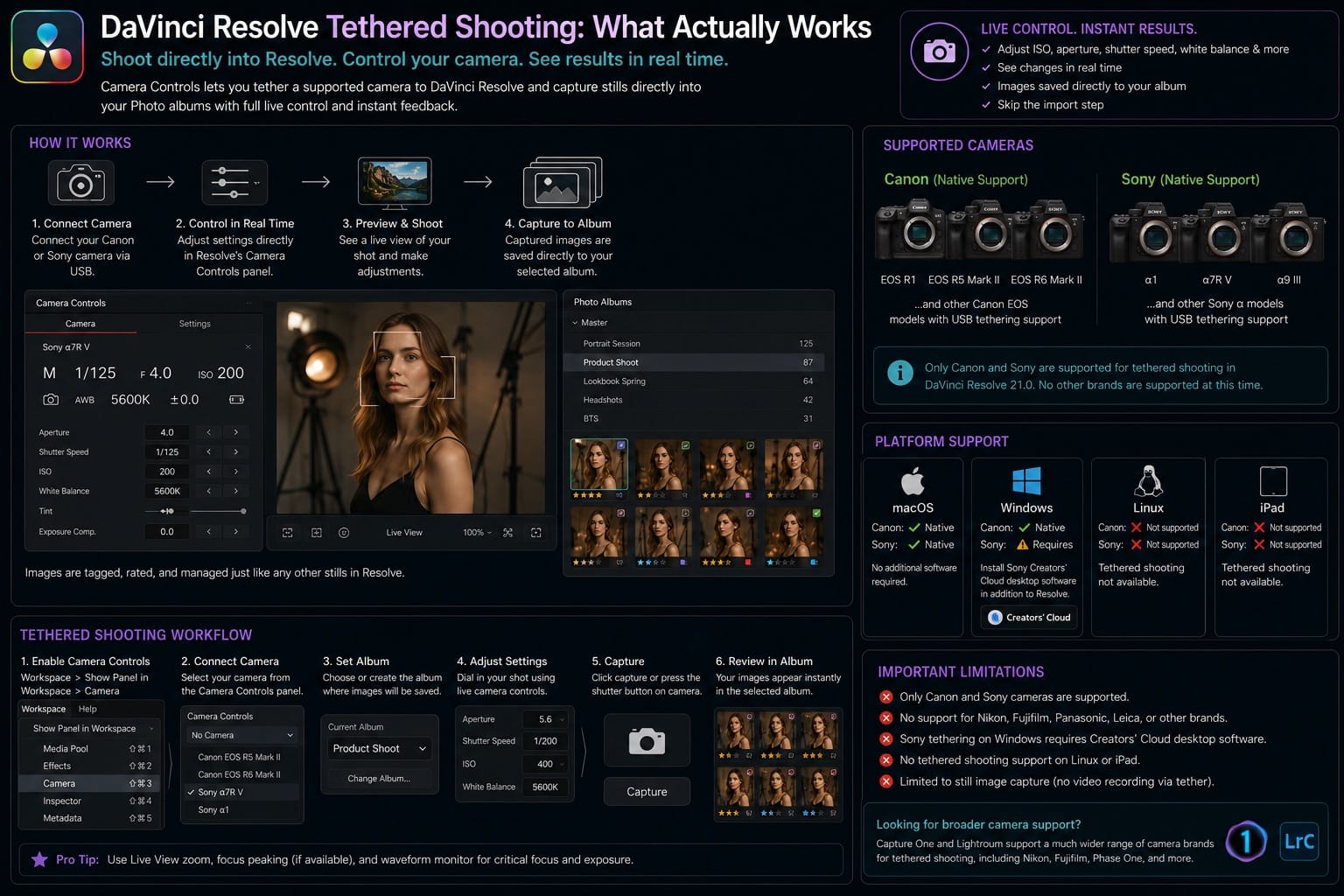The image size is (1344, 896).
Task: Choose Camera in Workspace menu
Action: tap(91, 783)
